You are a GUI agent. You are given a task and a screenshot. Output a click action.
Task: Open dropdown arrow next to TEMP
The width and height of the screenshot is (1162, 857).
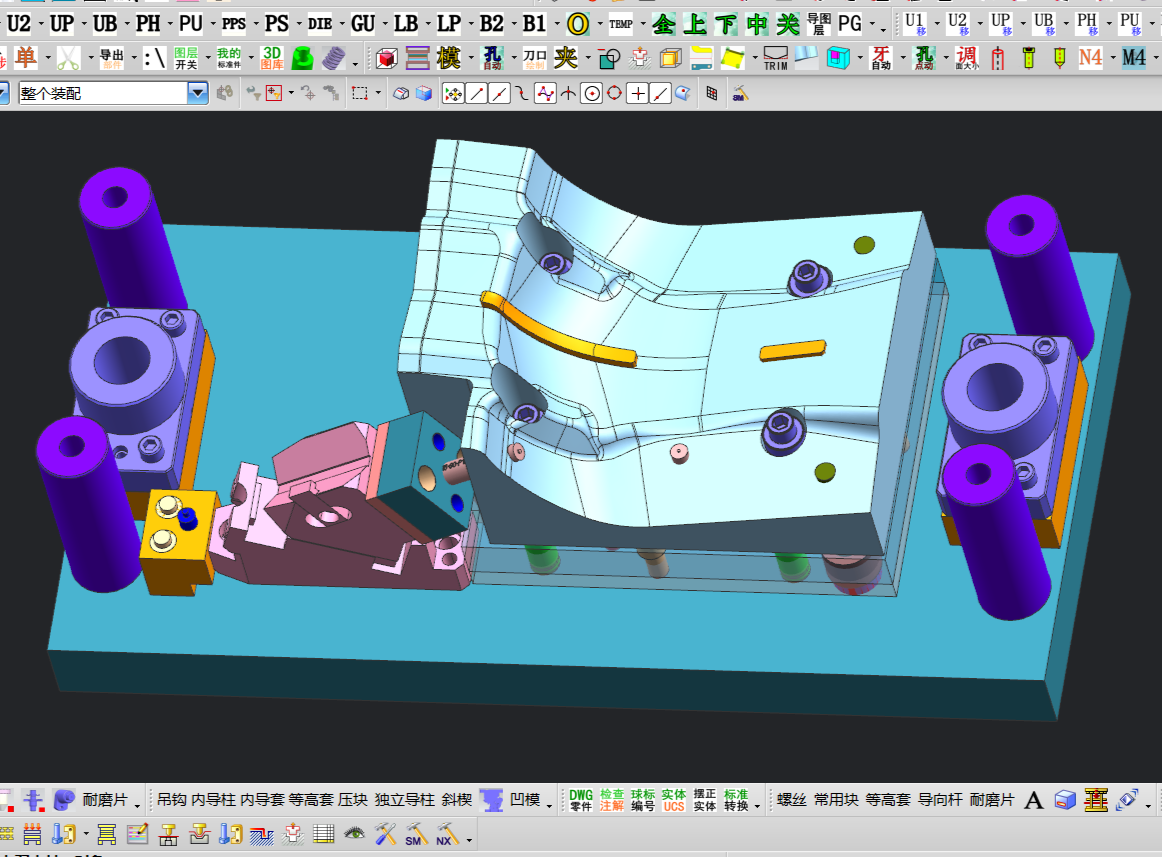(x=642, y=24)
